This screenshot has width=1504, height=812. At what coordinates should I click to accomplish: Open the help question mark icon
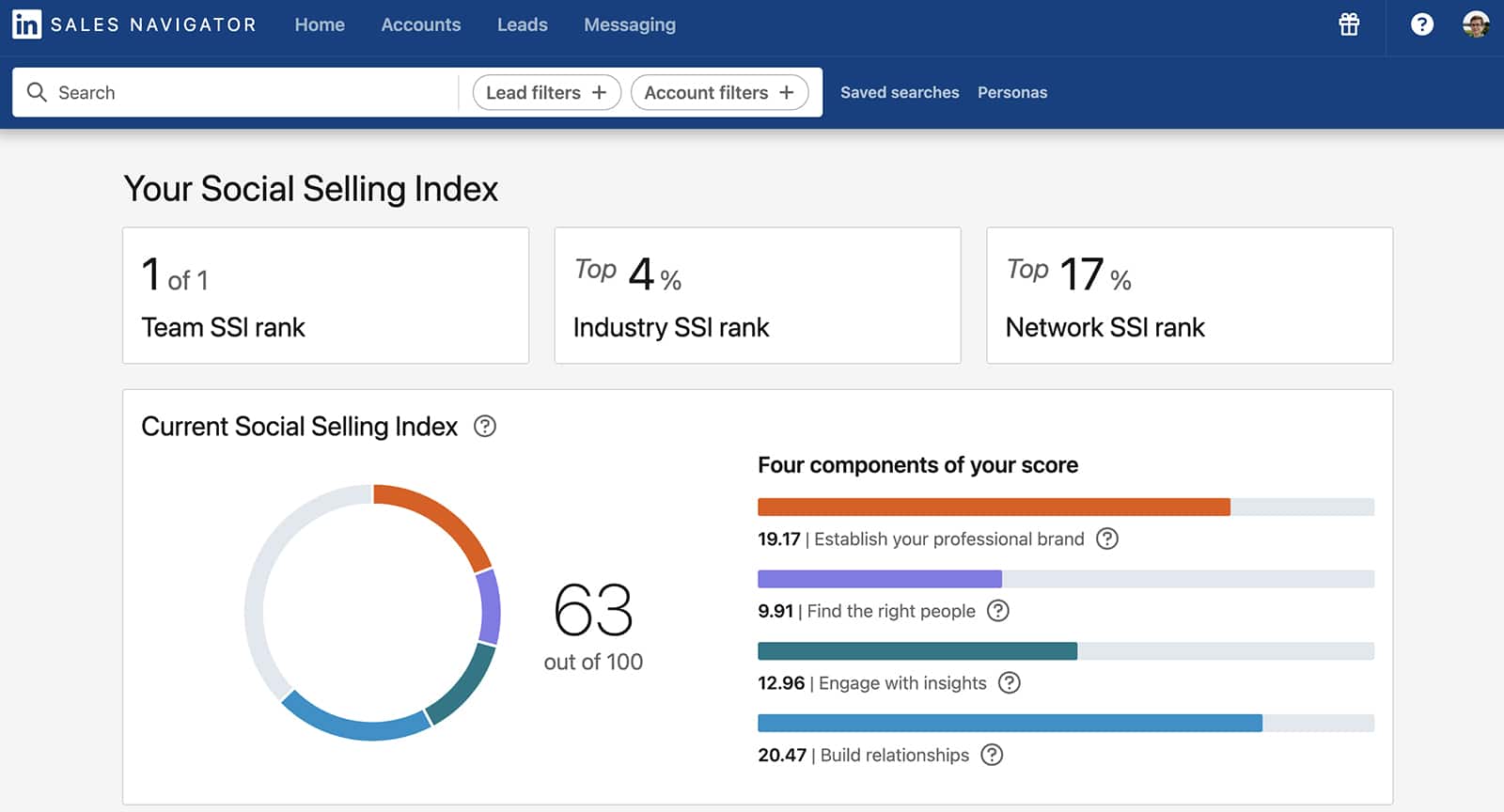[1421, 24]
